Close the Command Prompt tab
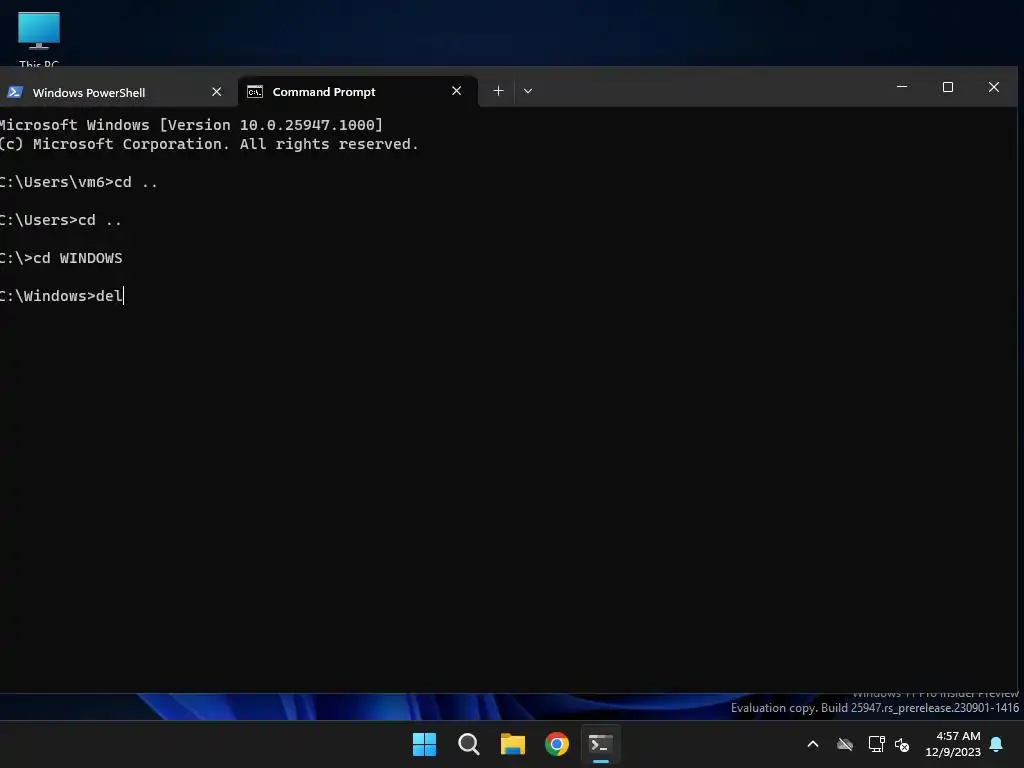 (x=456, y=91)
